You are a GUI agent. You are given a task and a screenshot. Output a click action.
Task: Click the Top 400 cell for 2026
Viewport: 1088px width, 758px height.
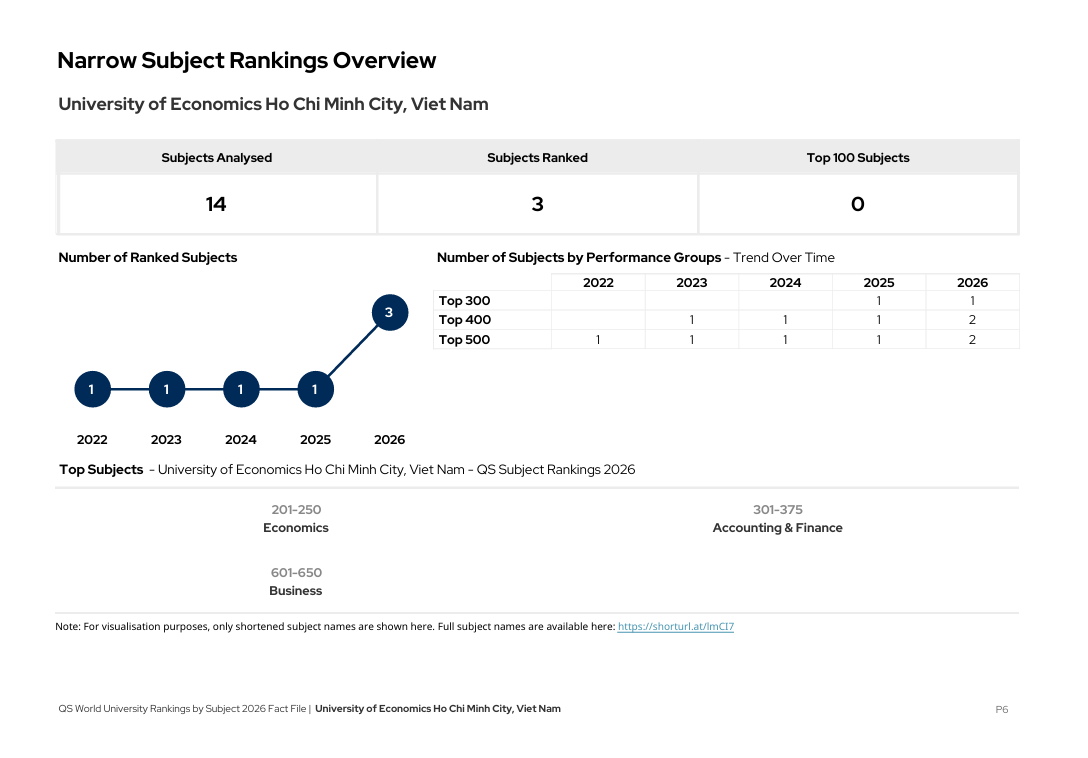[x=972, y=320]
